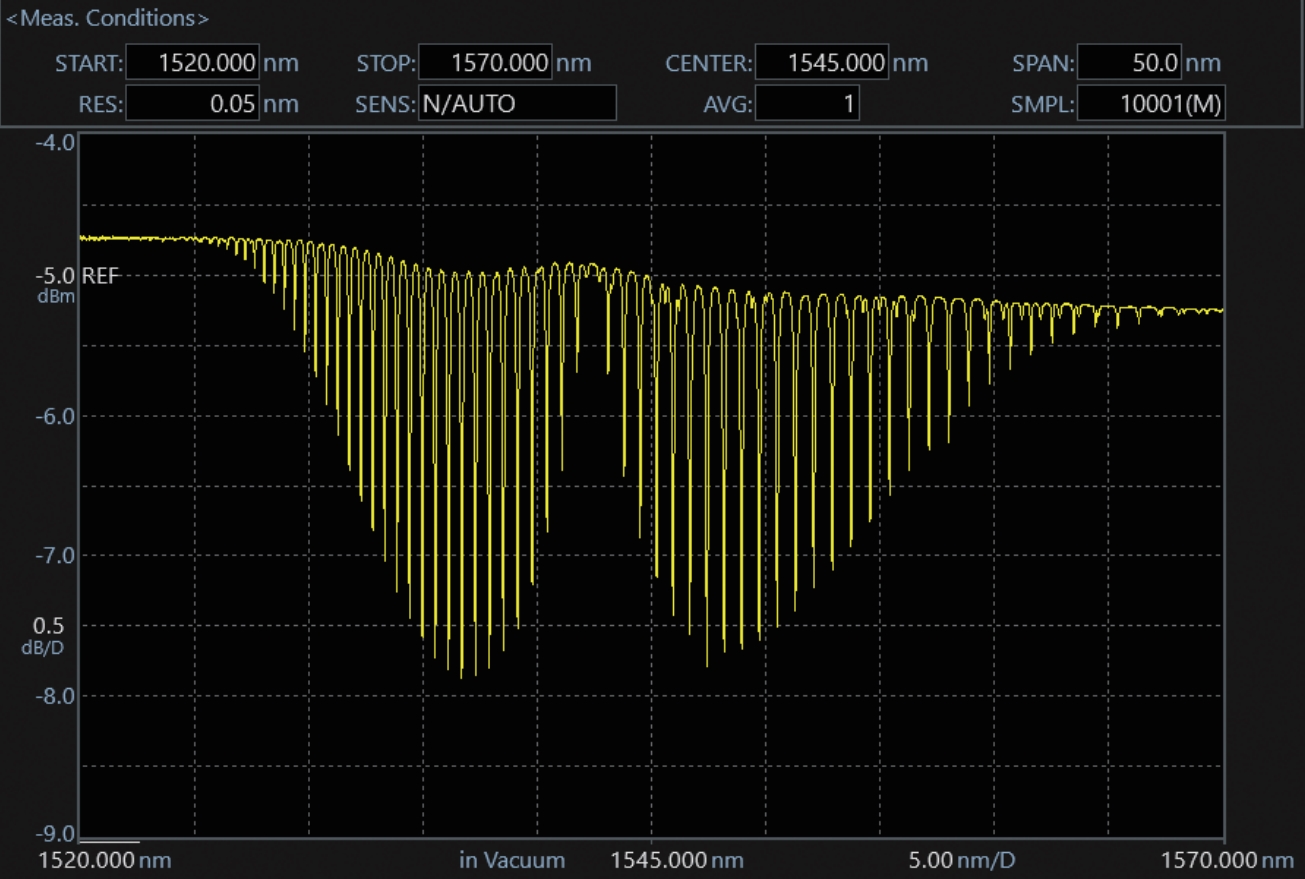The height and width of the screenshot is (879, 1305).
Task: Click the CENTER wavelength field showing 1545.000
Action: (821, 63)
